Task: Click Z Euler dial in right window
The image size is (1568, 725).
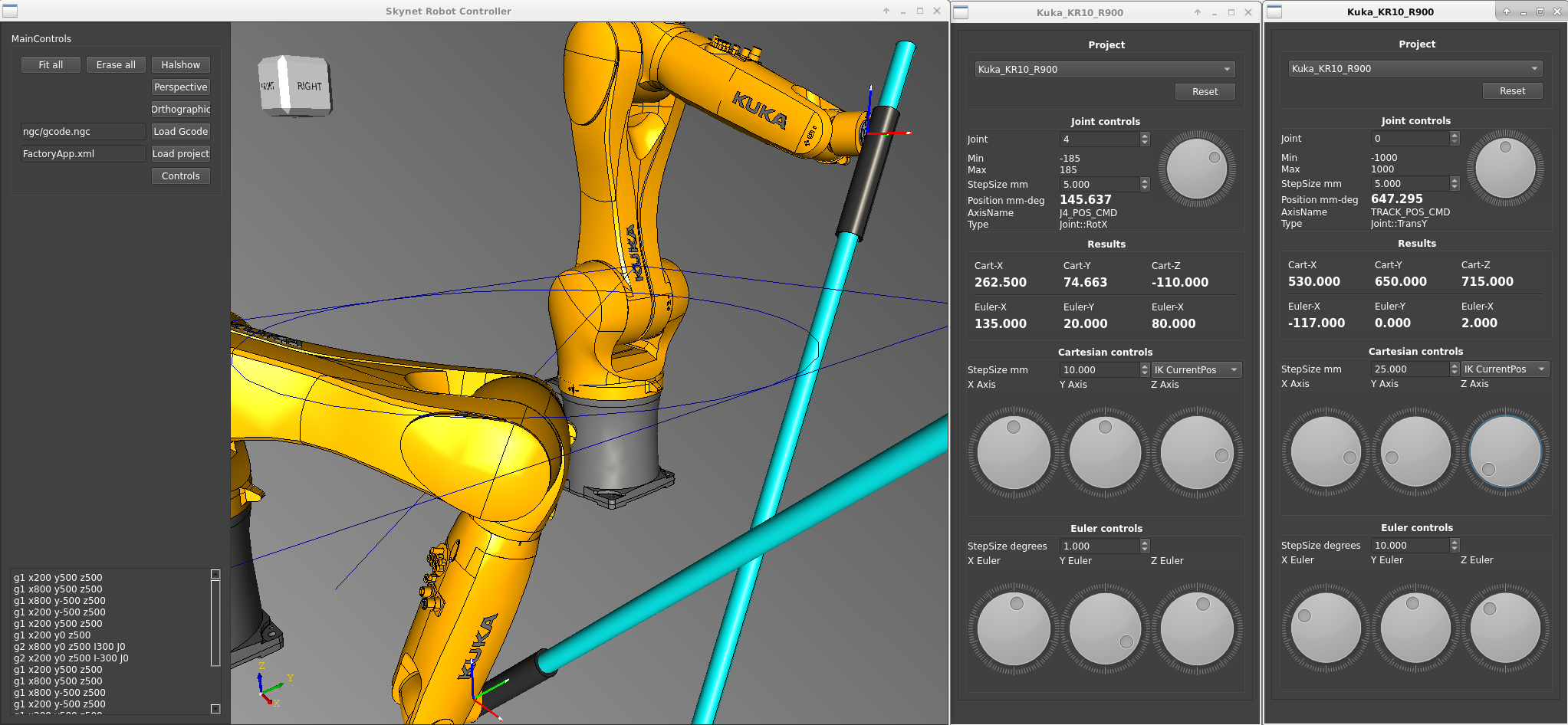Action: (1505, 628)
